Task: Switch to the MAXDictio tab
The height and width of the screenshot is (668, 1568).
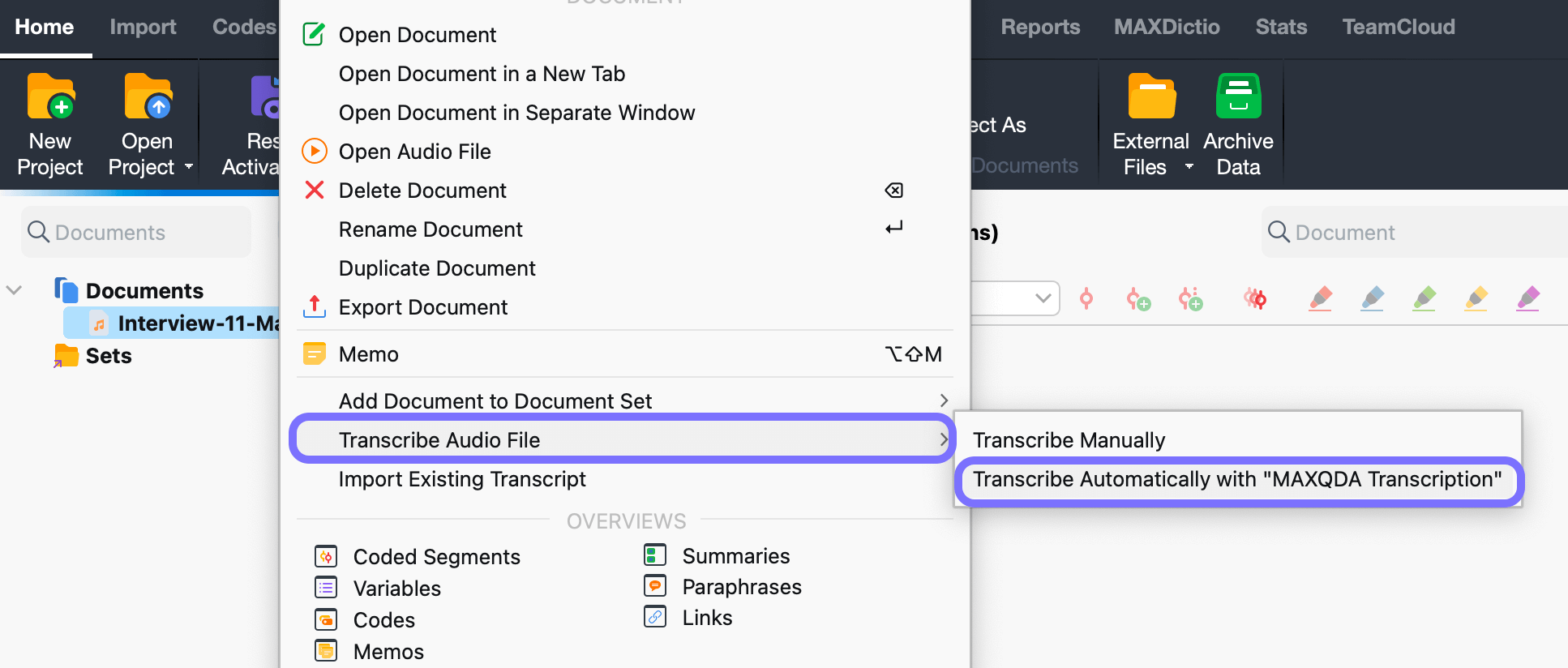Action: [x=1167, y=27]
